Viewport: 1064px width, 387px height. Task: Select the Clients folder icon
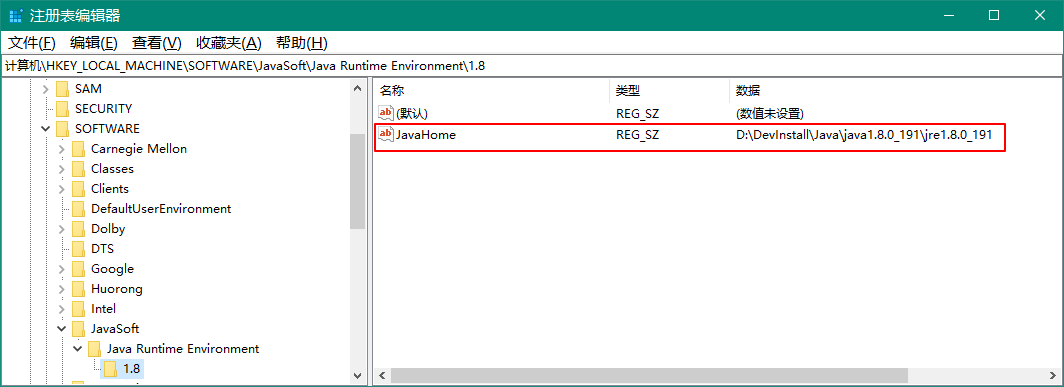coord(79,189)
